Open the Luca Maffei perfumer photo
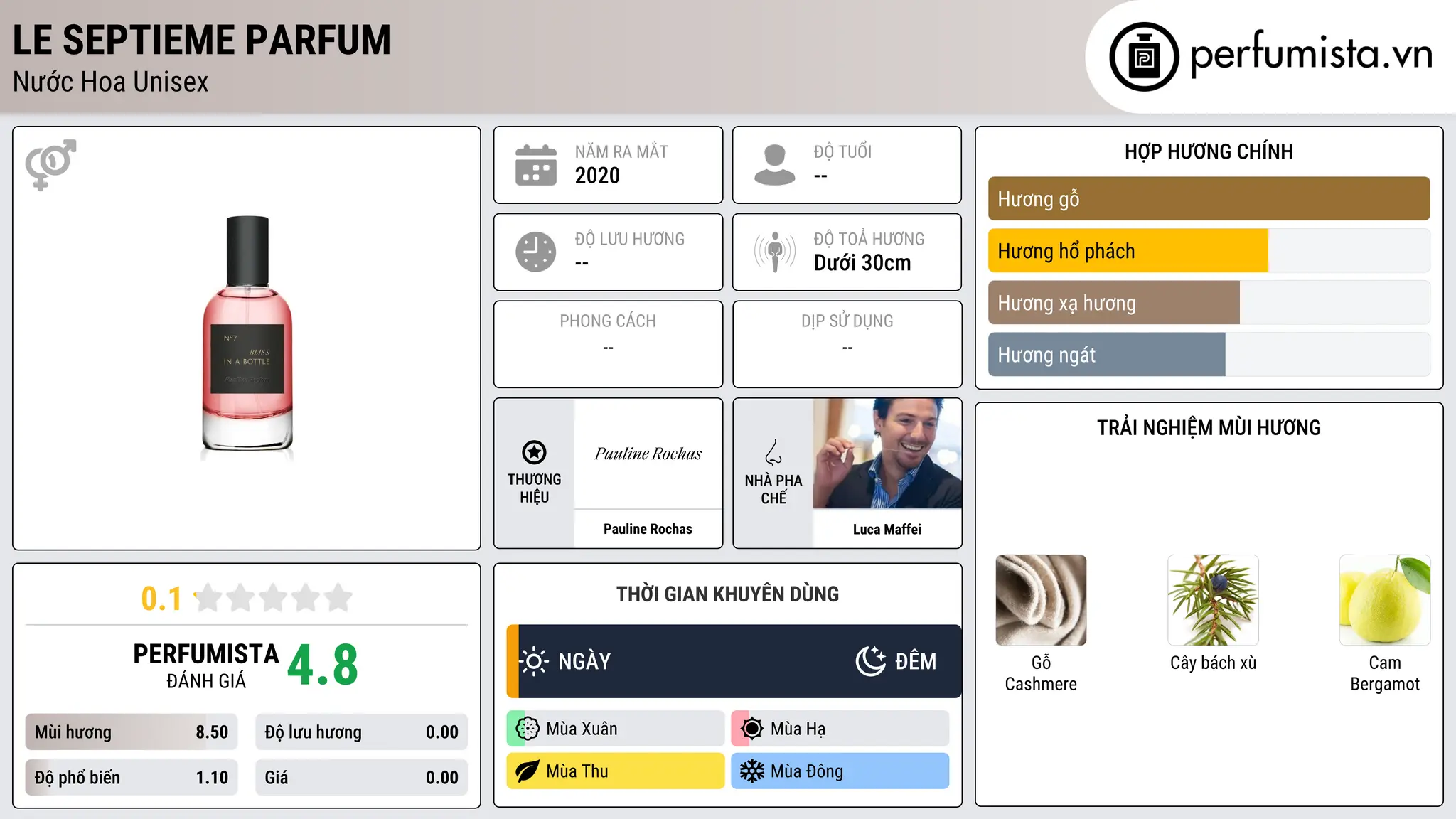1456x819 pixels. [x=887, y=454]
